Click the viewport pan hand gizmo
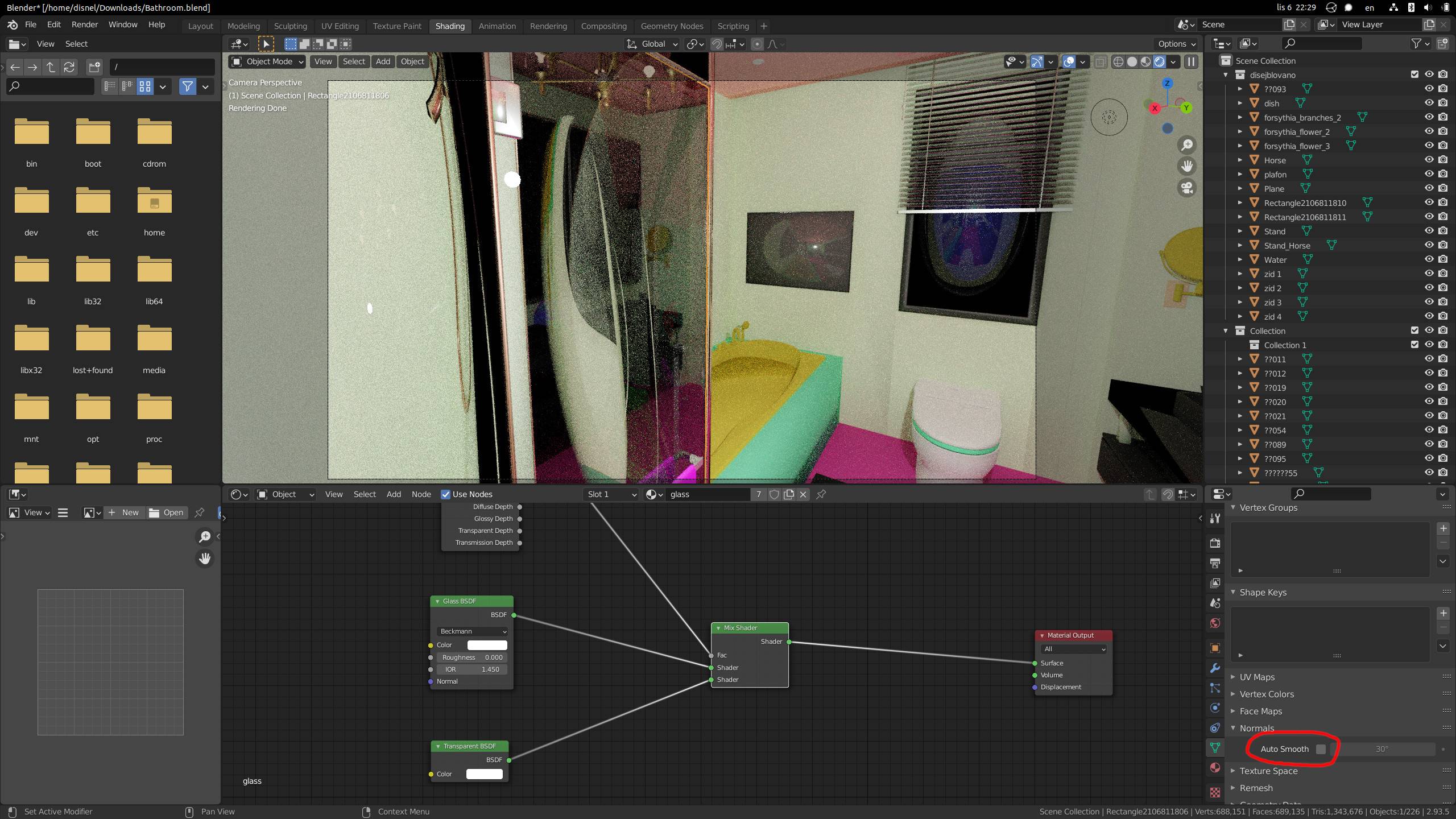The width and height of the screenshot is (1456, 819). tap(1187, 166)
